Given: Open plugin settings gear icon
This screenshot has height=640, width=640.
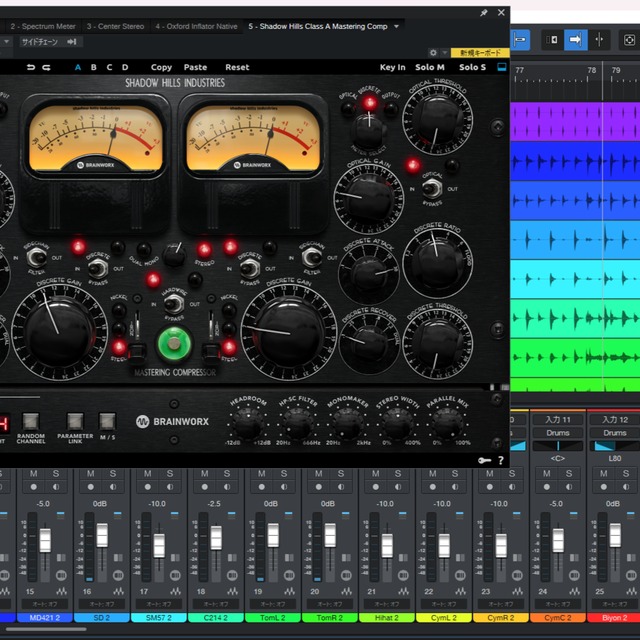Looking at the screenshot, I should coord(433,52).
